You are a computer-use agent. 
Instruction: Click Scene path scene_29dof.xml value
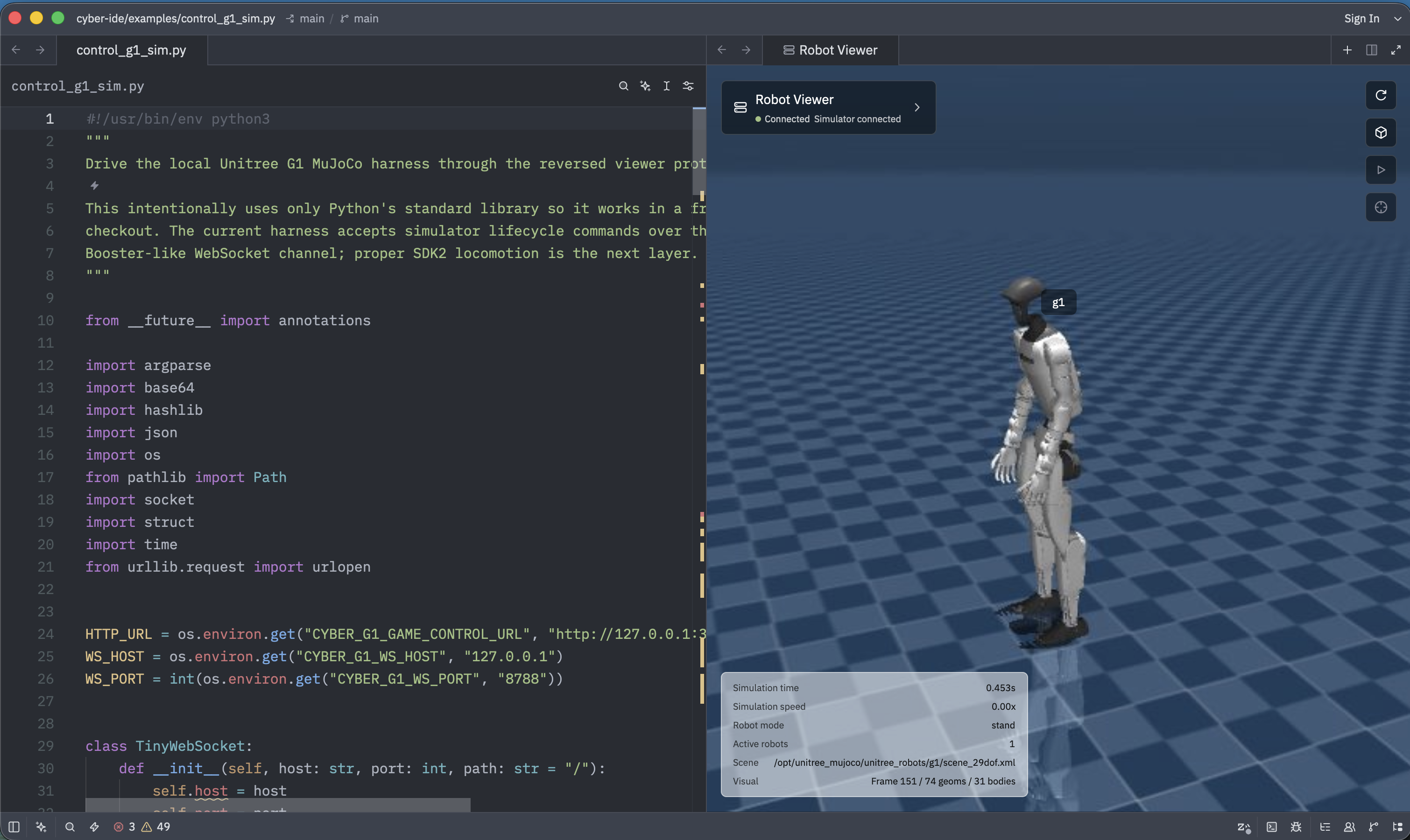pyautogui.click(x=894, y=762)
